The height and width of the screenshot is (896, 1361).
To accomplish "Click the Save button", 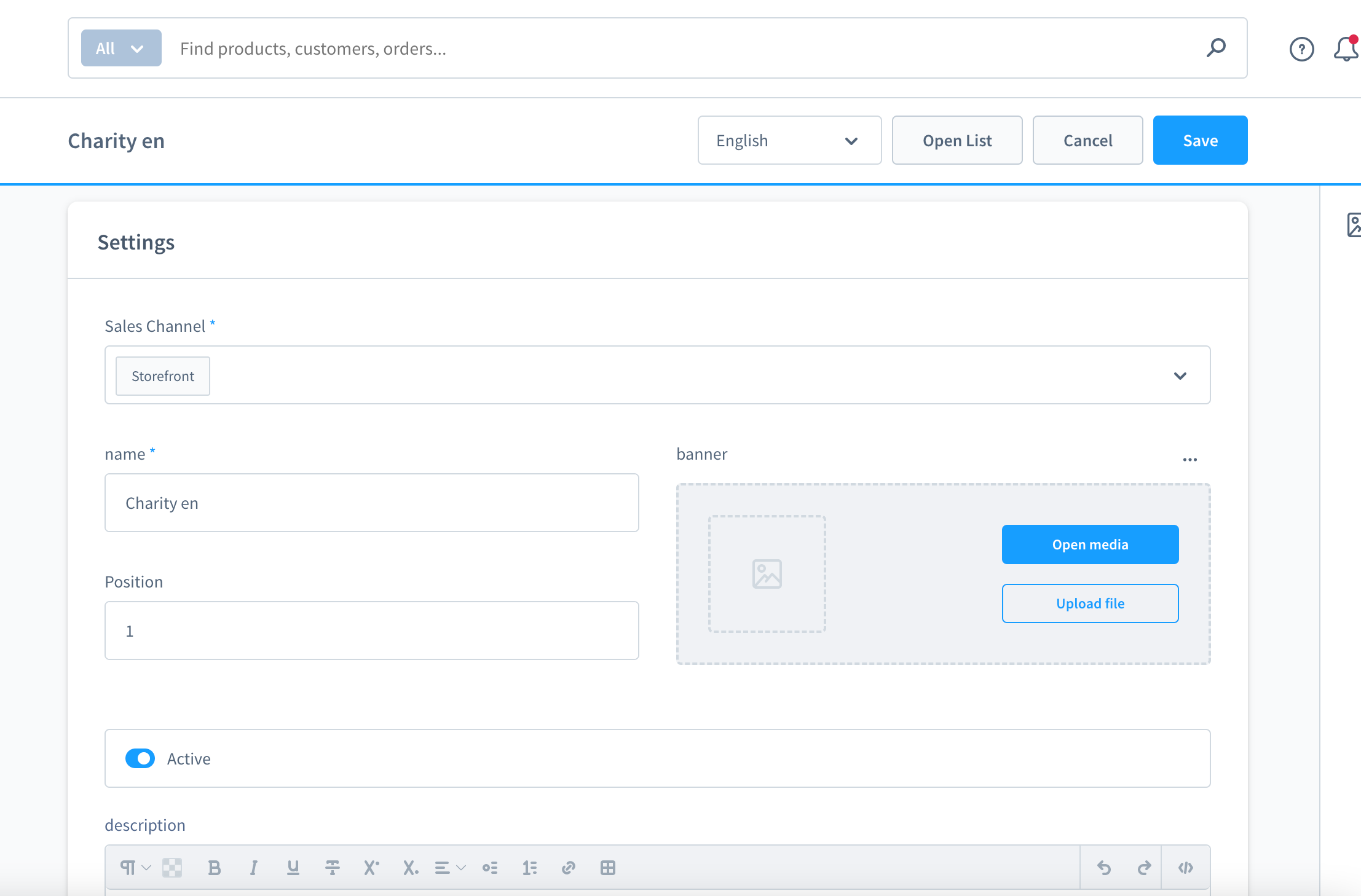I will (1200, 140).
